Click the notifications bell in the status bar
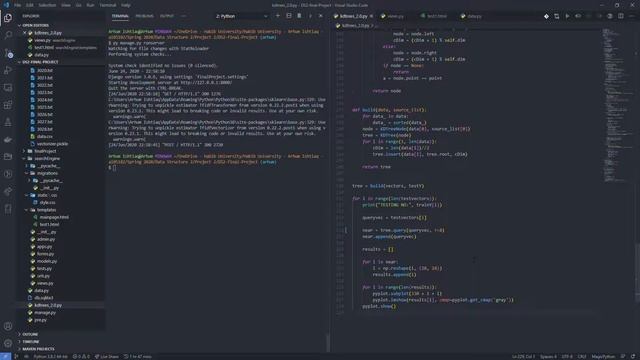The image size is (640, 360). pyautogui.click(x=633, y=356)
